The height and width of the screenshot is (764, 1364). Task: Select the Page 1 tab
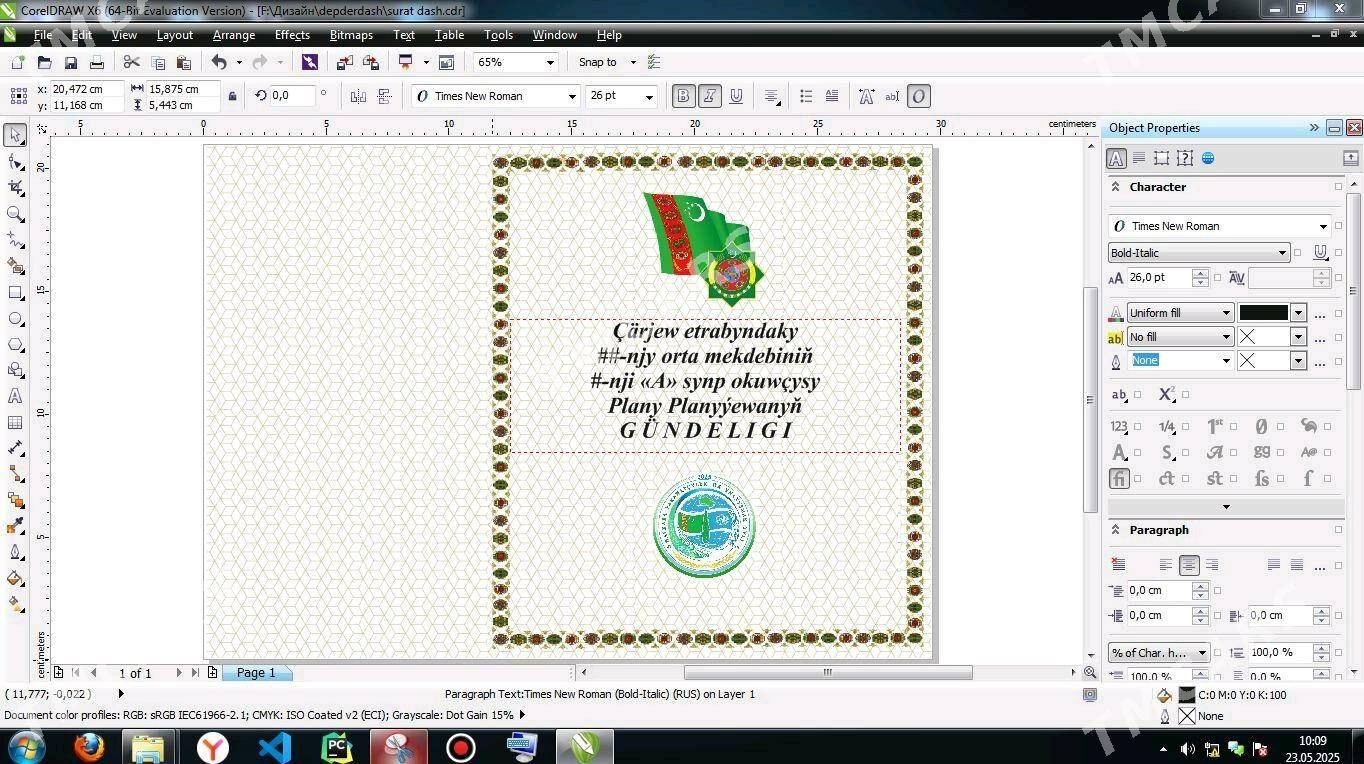coord(257,673)
